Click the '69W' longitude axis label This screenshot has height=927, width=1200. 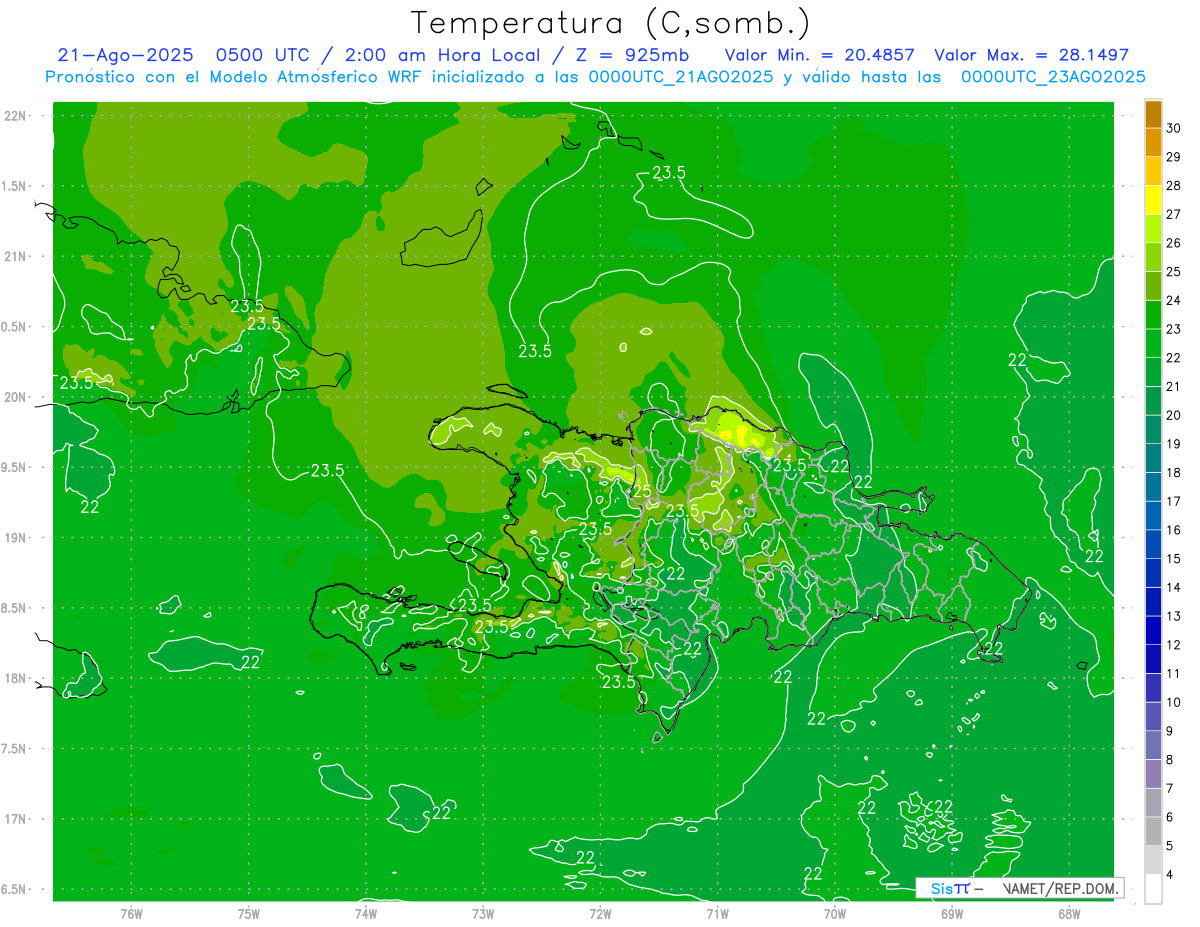point(952,913)
